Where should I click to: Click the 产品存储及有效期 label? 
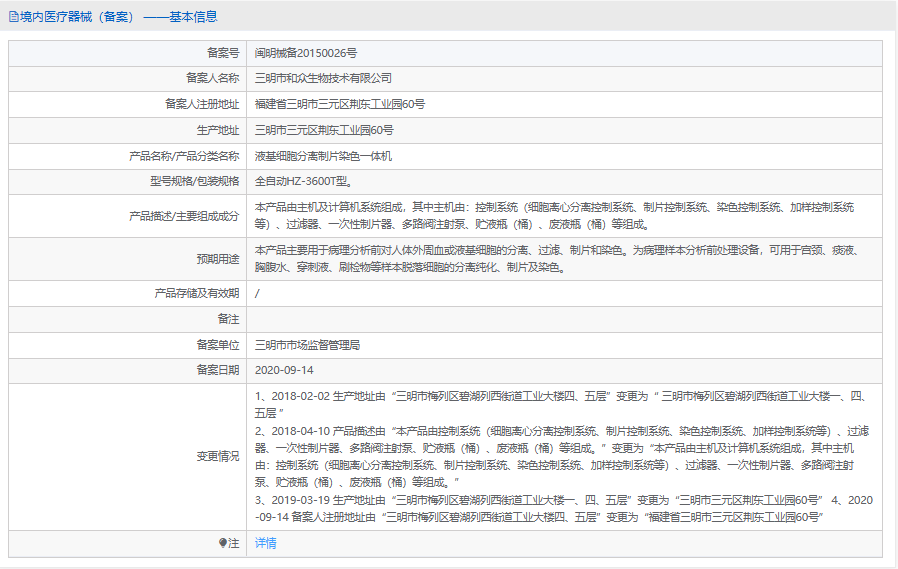196,294
